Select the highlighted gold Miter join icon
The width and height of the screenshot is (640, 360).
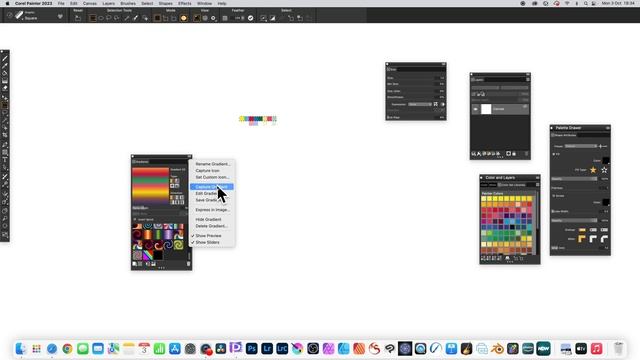coord(582,239)
